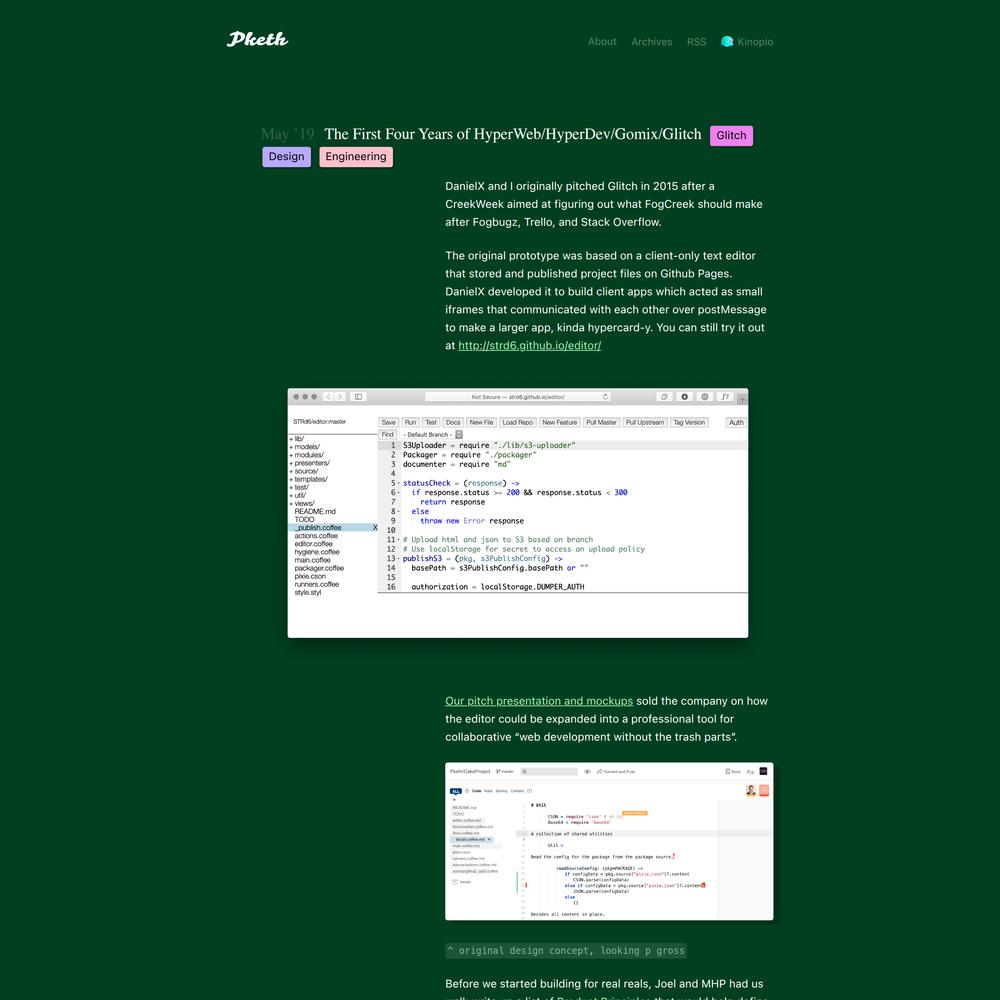Click the search field in mockup toolbar

549,772
